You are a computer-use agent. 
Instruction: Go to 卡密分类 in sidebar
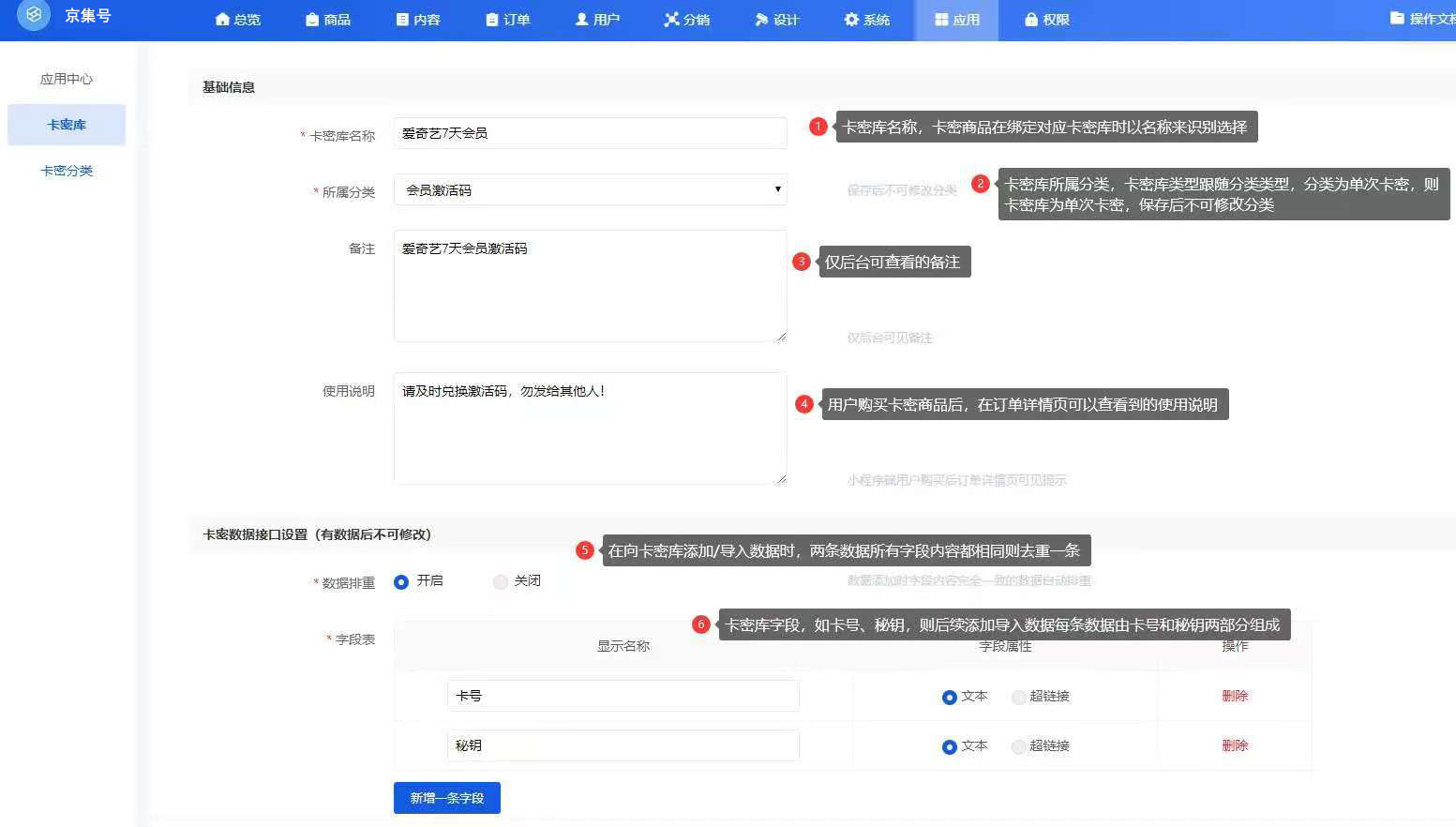pos(67,171)
